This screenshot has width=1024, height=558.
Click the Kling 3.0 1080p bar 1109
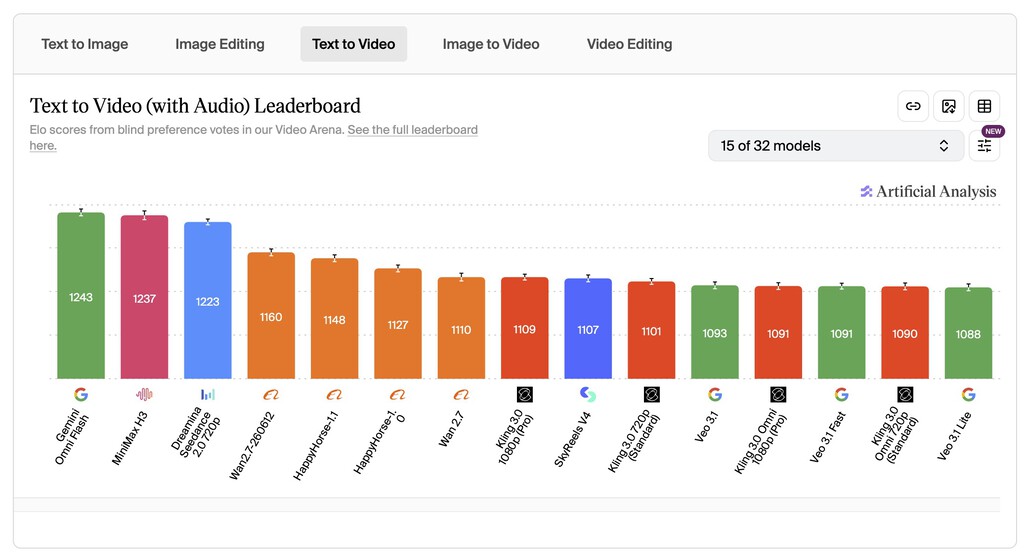point(524,328)
